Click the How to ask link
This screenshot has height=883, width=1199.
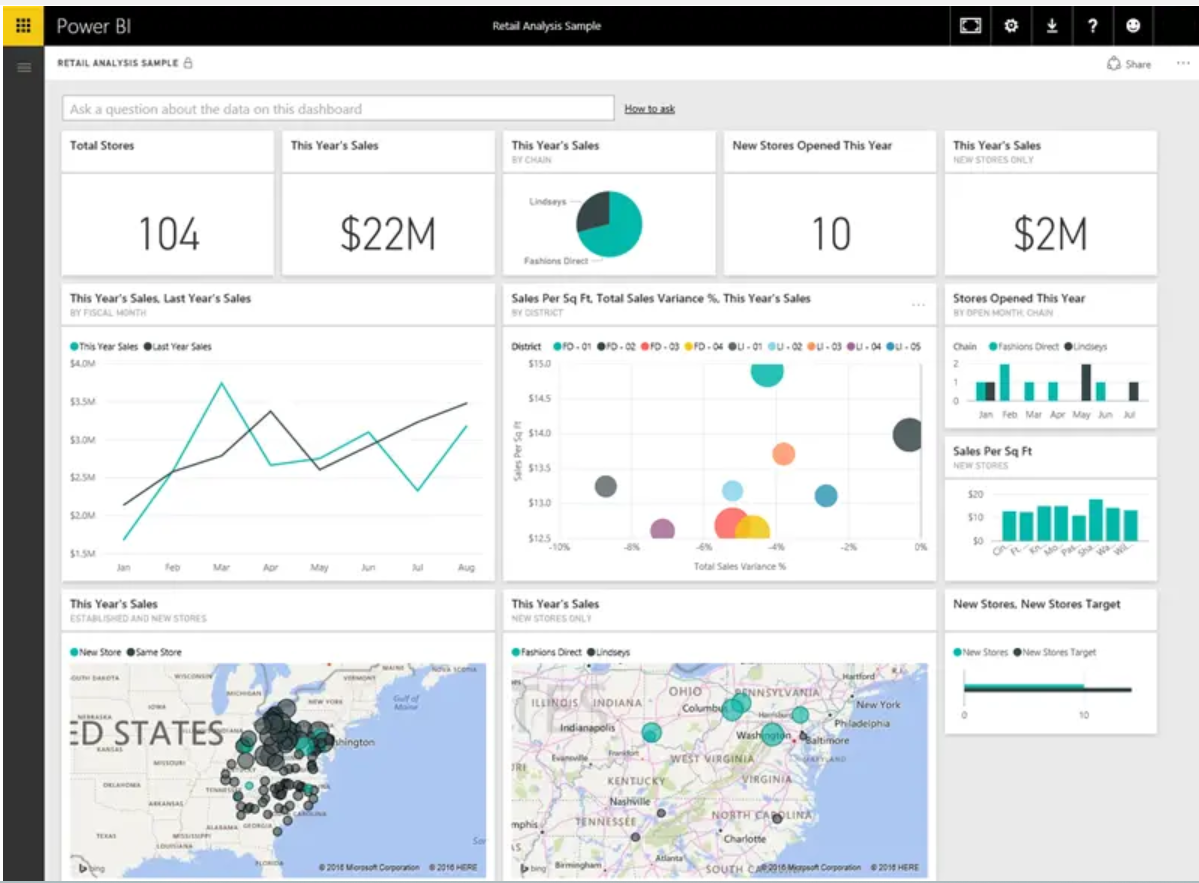649,109
